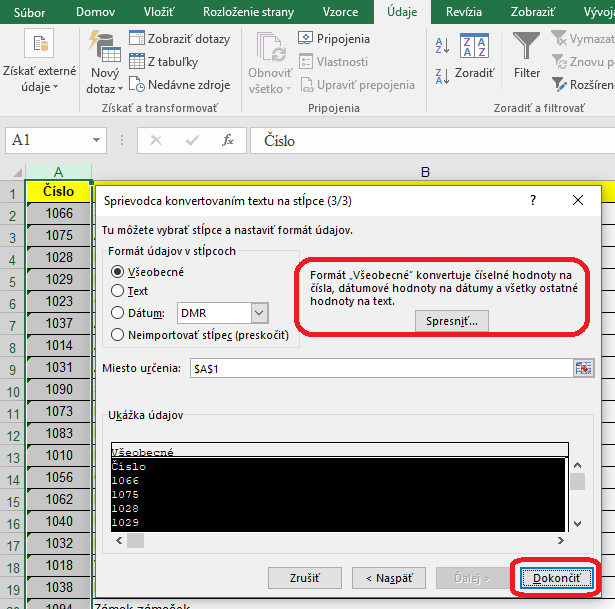Select the Všeobecné radio option
615x609 pixels.
pyautogui.click(x=118, y=271)
